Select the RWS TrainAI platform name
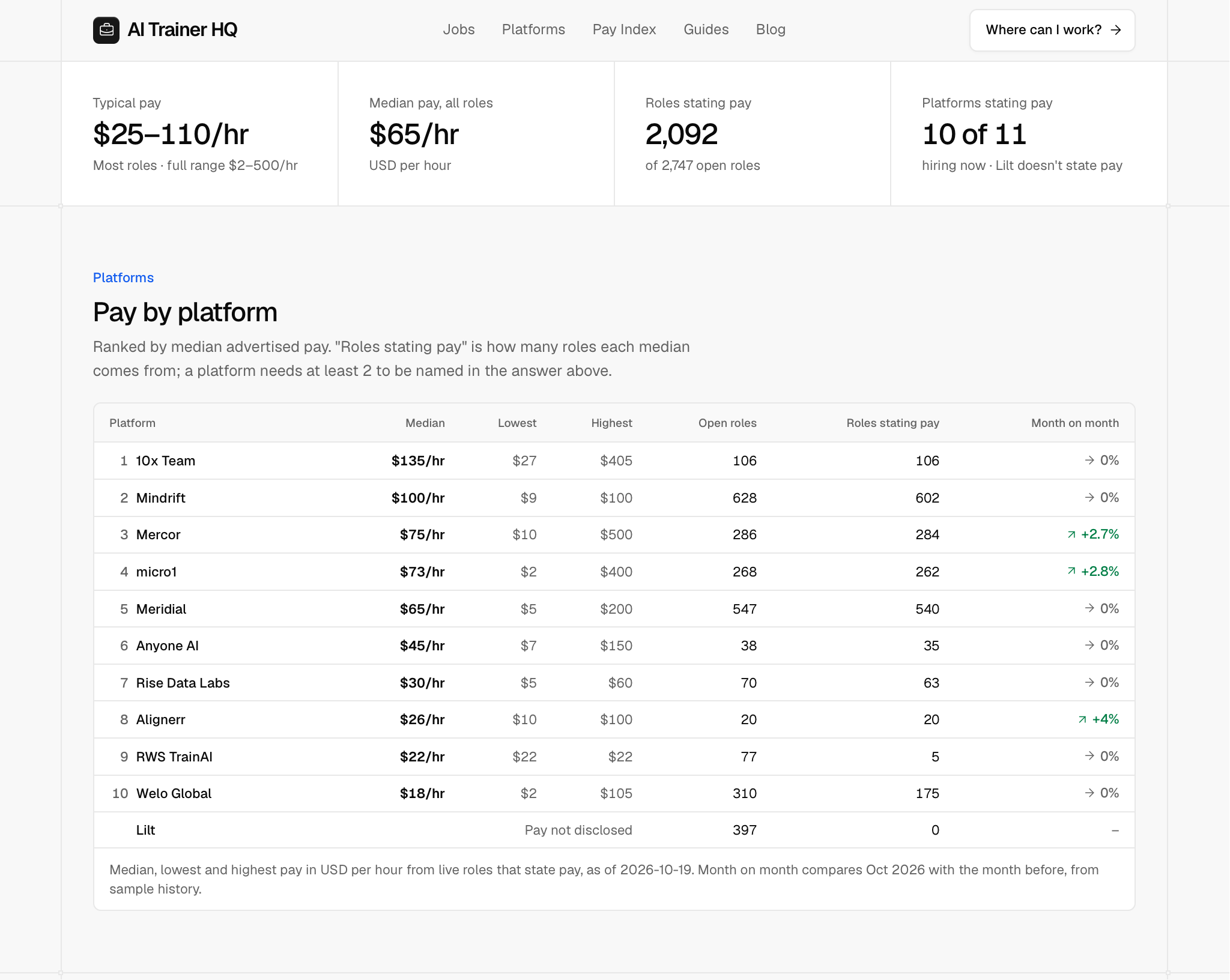Image resolution: width=1230 pixels, height=980 pixels. (x=175, y=757)
